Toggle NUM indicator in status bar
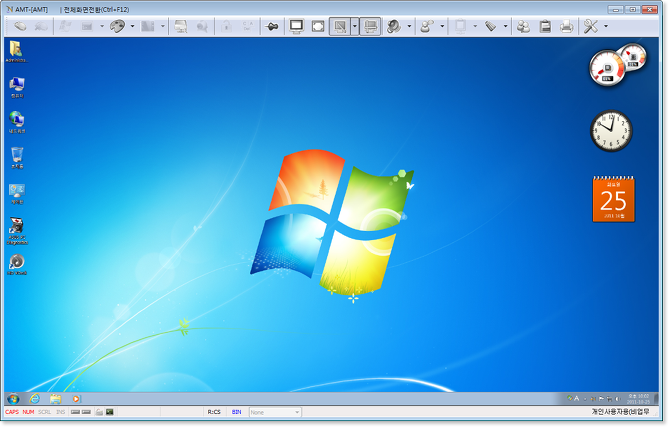Screen dimensions: 670x429 click(28, 412)
